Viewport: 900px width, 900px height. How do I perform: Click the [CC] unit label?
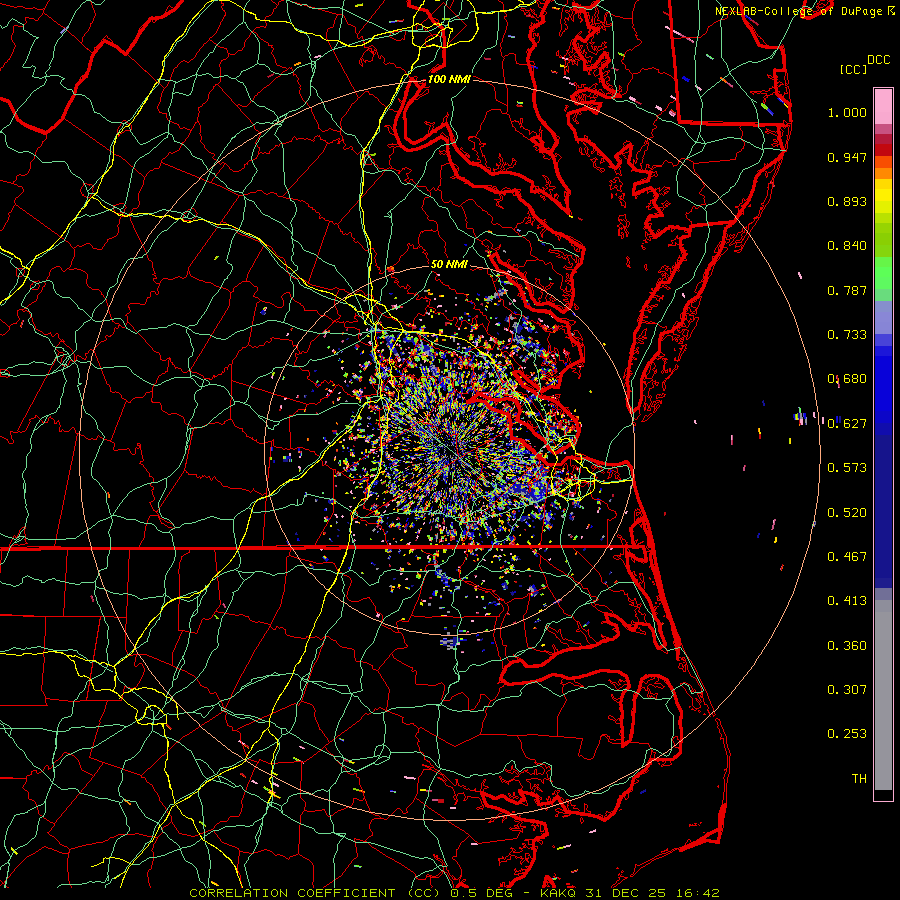click(x=853, y=69)
